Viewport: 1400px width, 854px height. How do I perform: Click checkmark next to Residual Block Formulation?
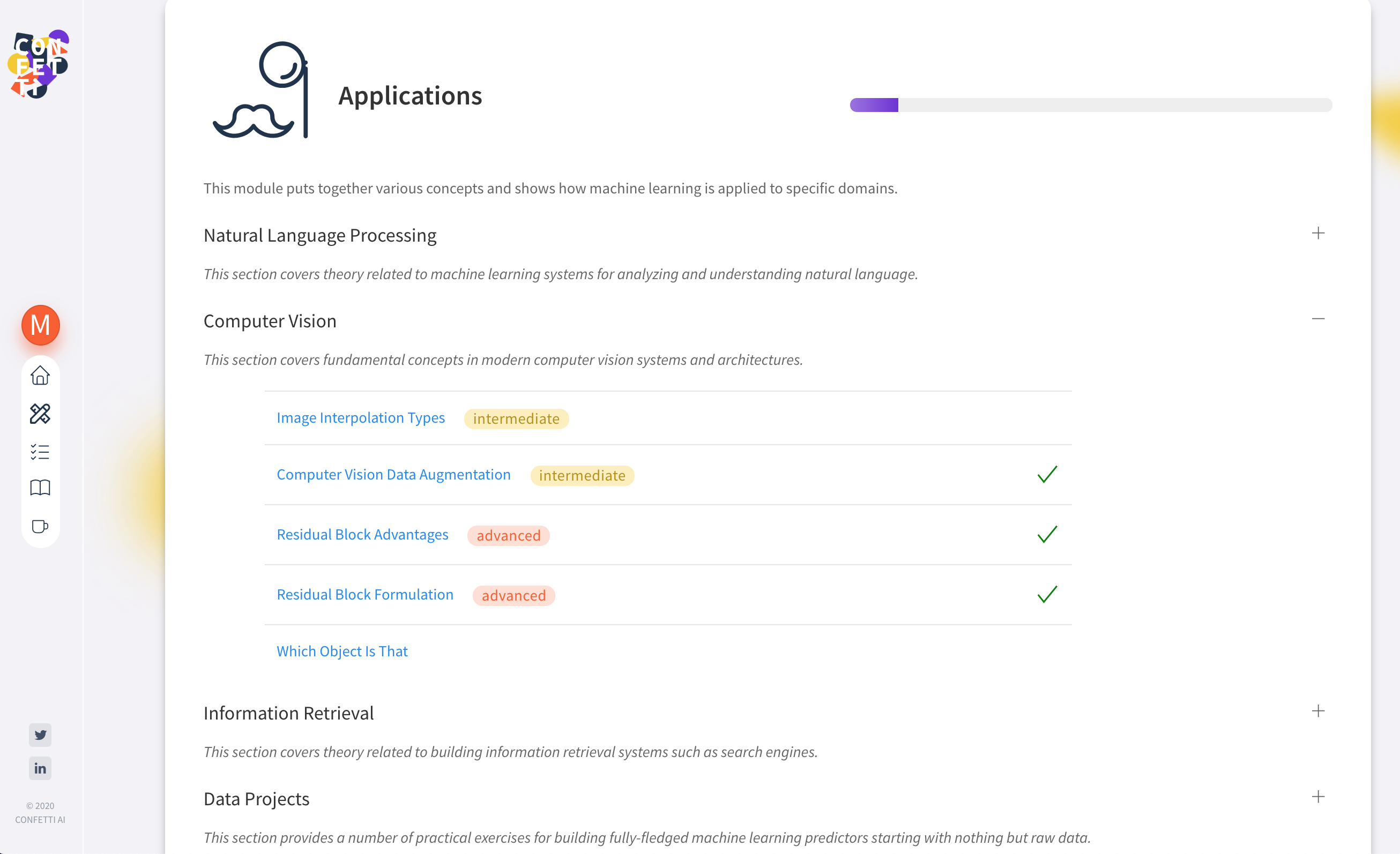[x=1047, y=595]
